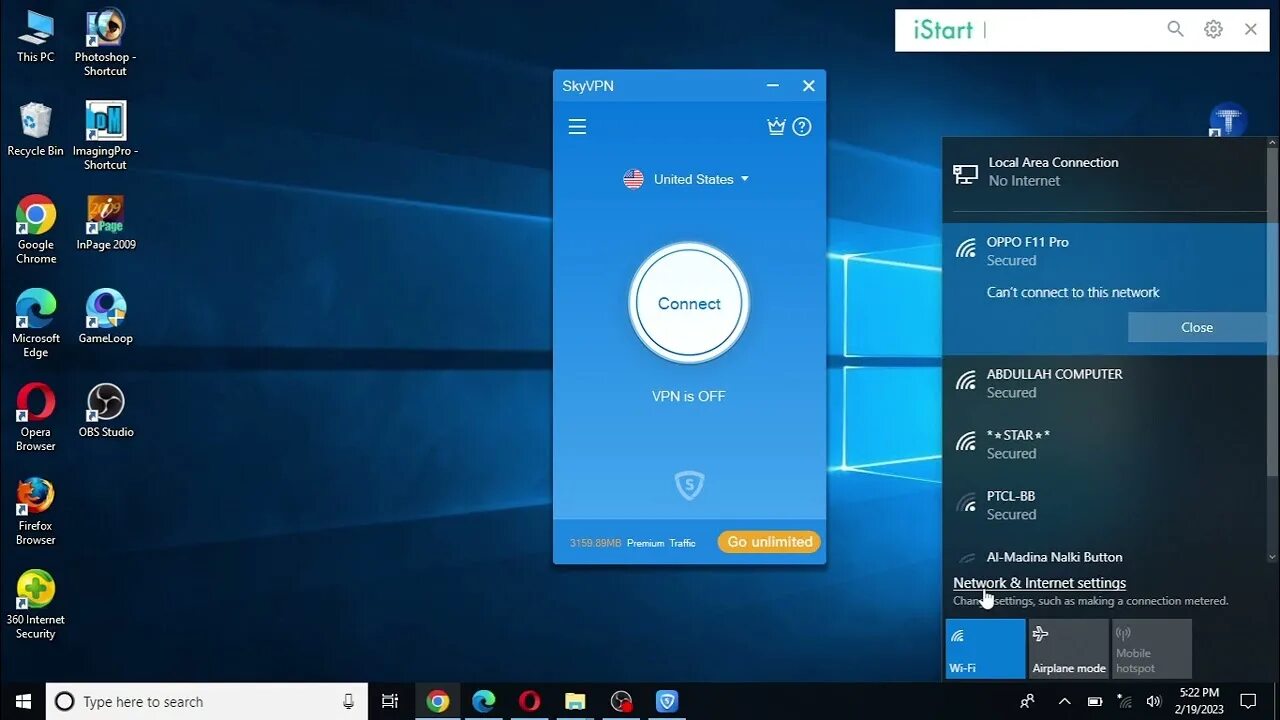Image resolution: width=1280 pixels, height=720 pixels.
Task: Select the Al-Madina Nalki Button network
Action: (1105, 557)
